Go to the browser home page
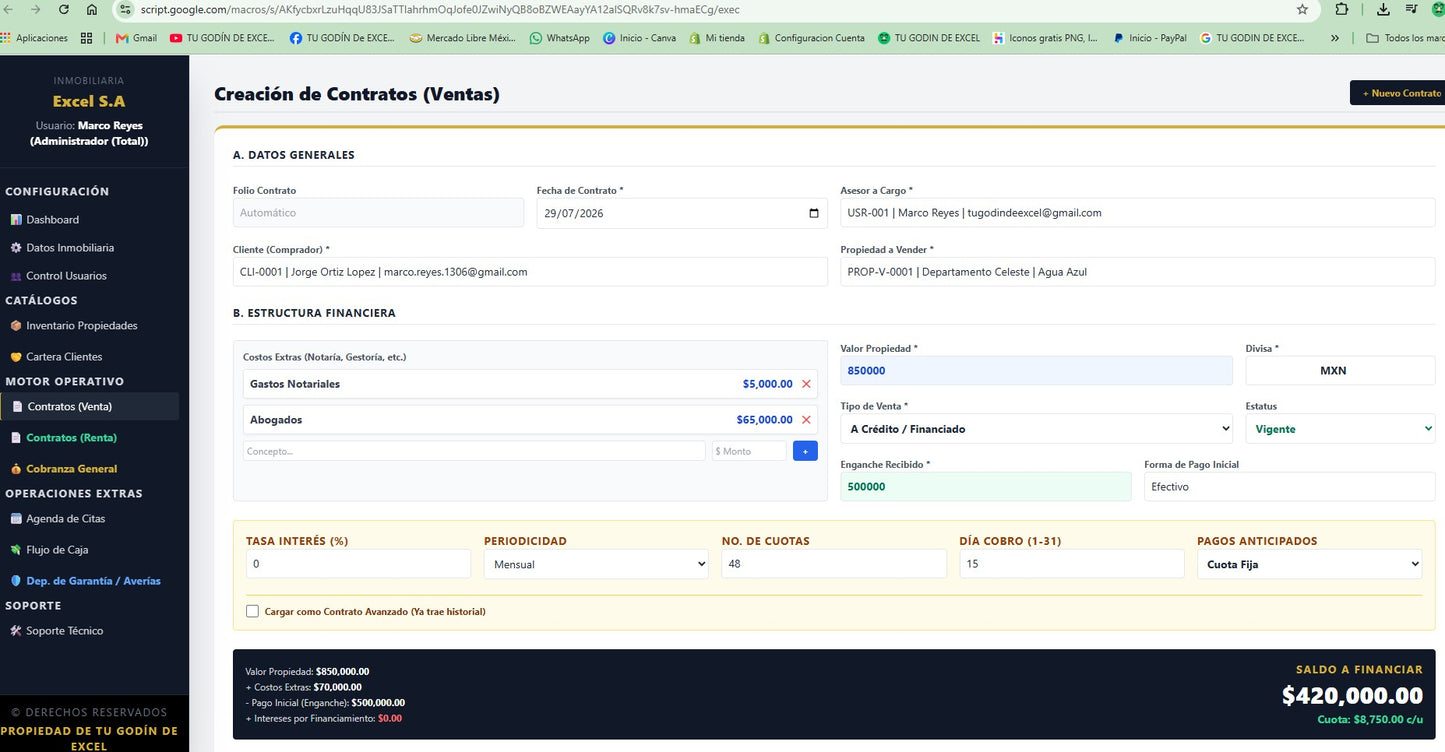1445x752 pixels. 92,9
